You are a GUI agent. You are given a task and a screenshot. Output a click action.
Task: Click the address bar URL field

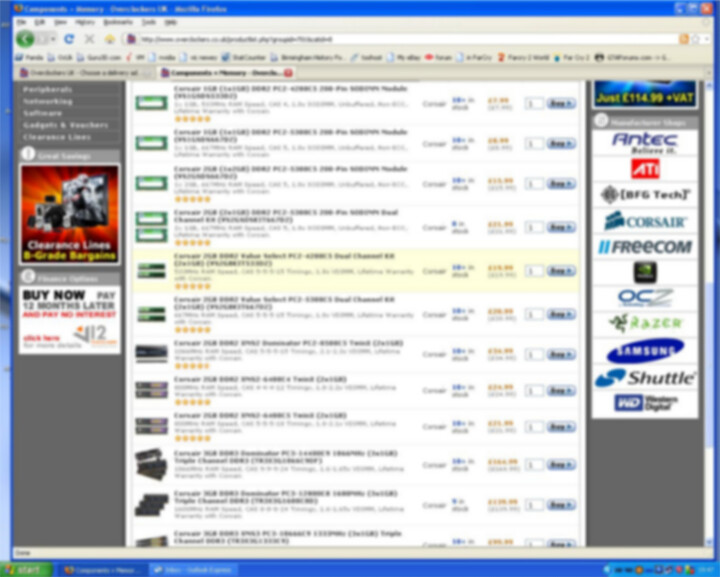pyautogui.click(x=400, y=39)
